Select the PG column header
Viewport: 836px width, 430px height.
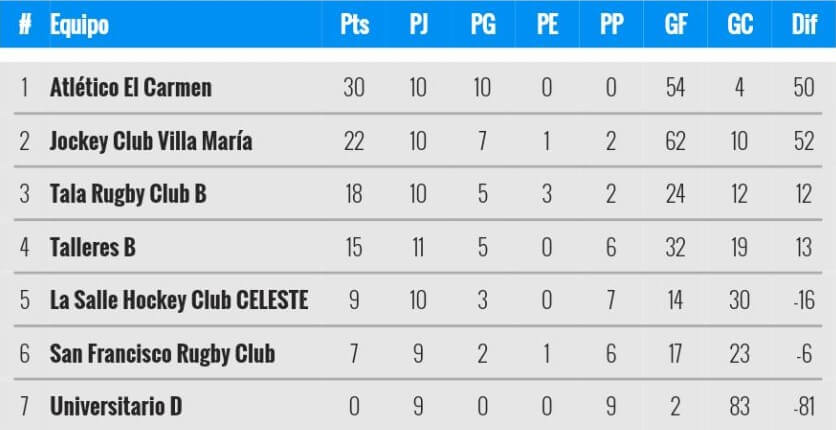point(482,25)
